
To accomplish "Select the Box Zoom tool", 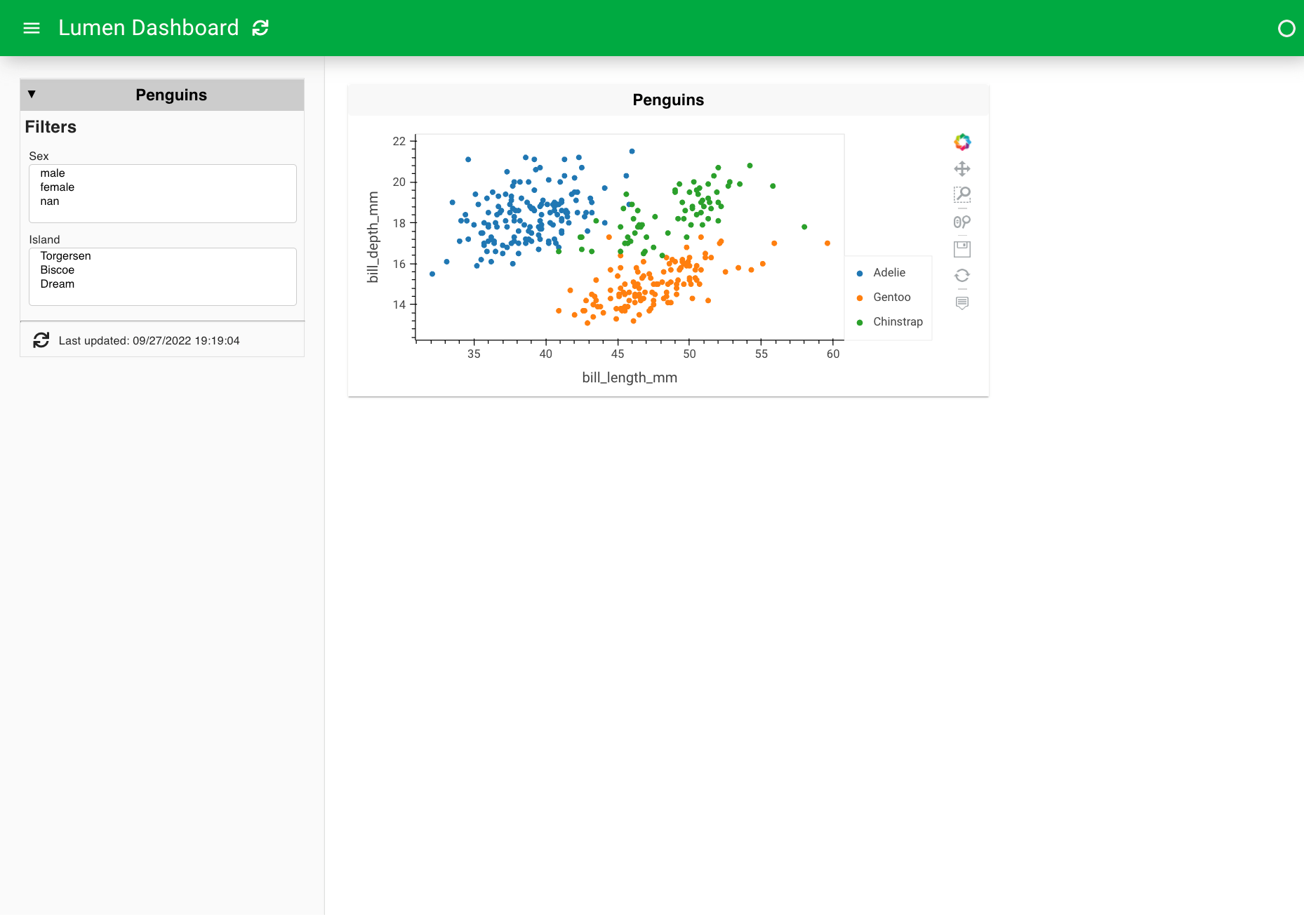I will (962, 194).
